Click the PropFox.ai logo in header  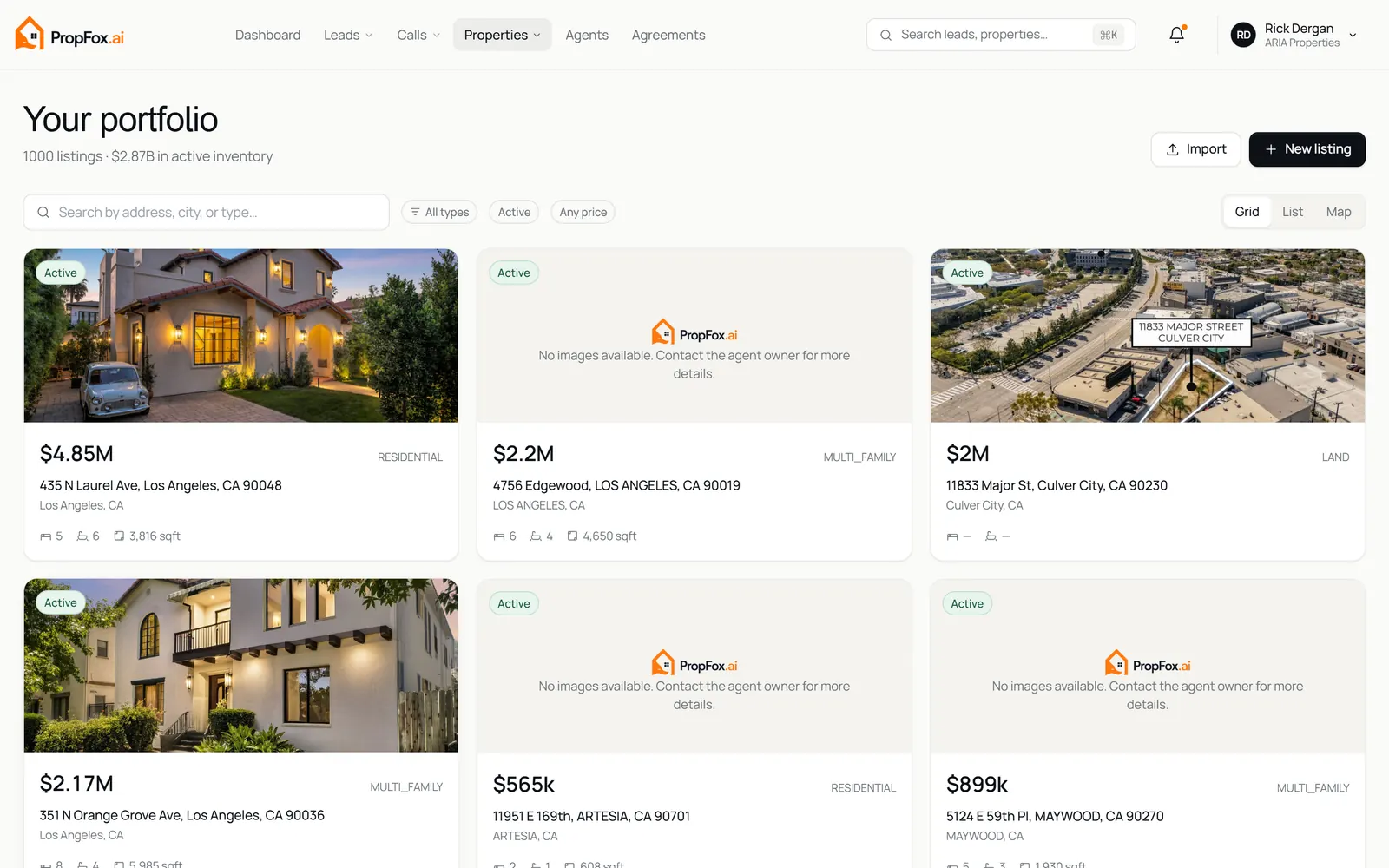[69, 35]
